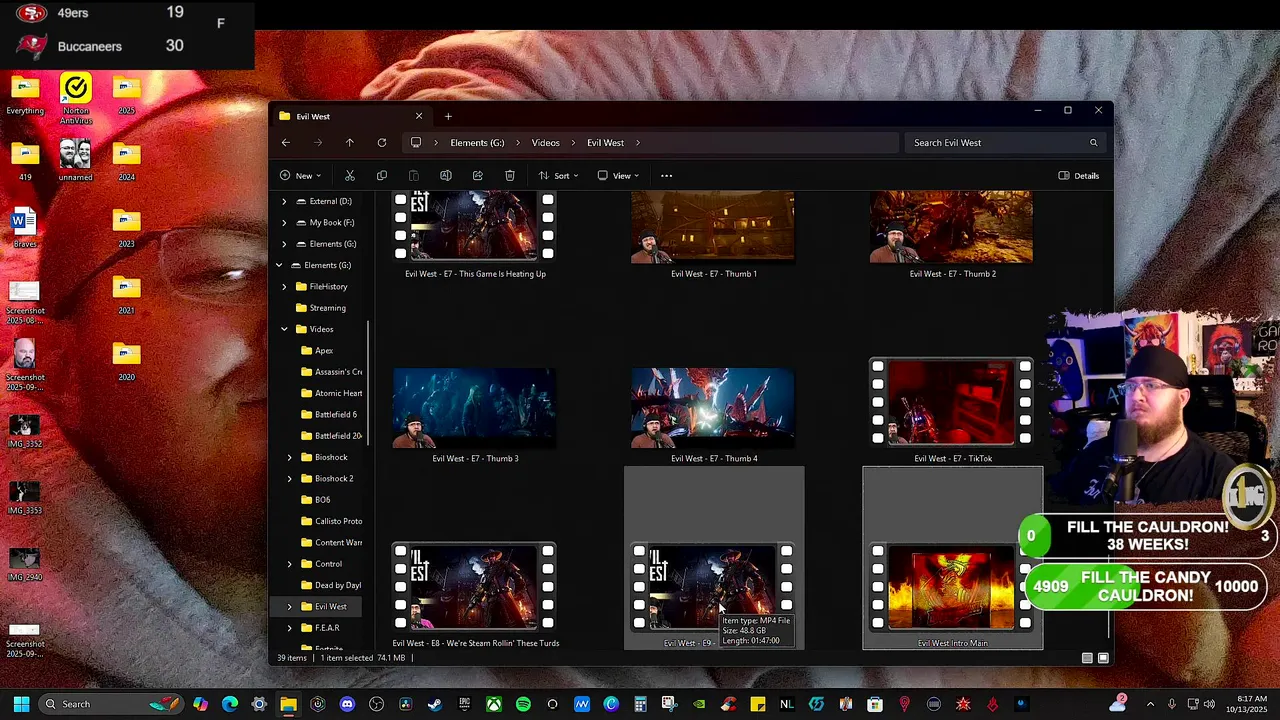The image size is (1280, 720).
Task: Open the See more ellipsis menu
Action: click(x=667, y=176)
